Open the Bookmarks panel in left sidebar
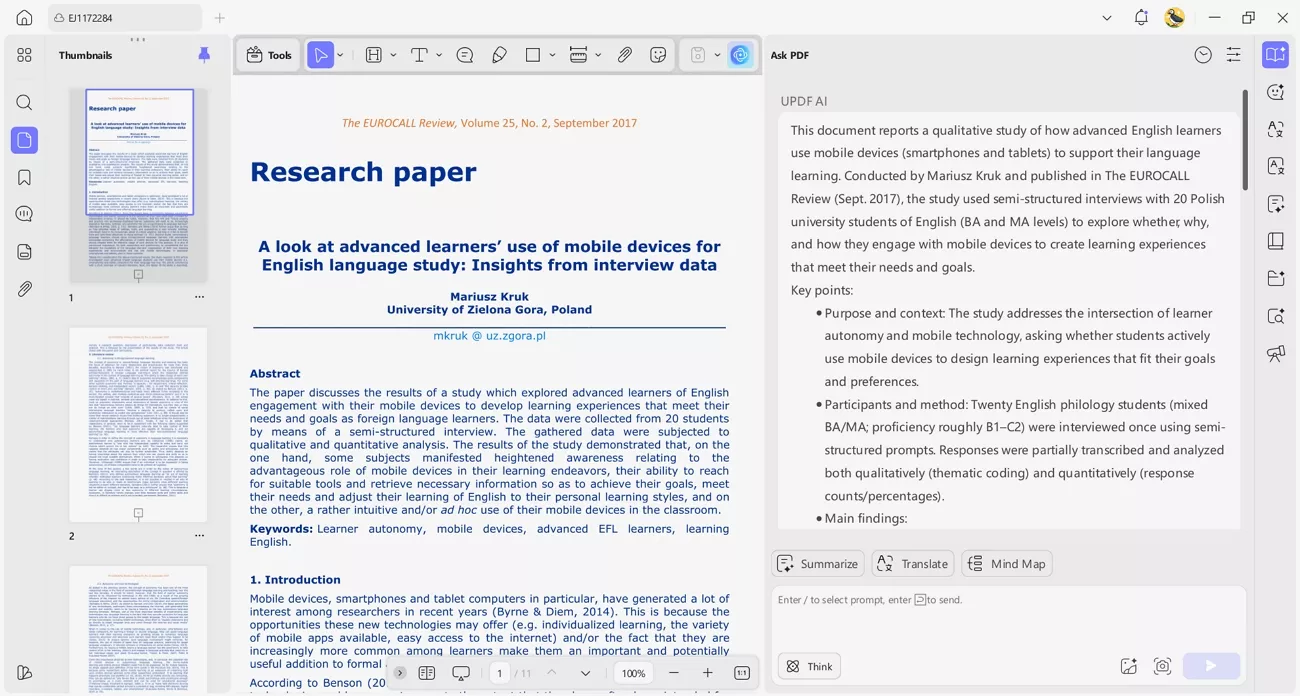The height and width of the screenshot is (696, 1300). click(x=24, y=177)
